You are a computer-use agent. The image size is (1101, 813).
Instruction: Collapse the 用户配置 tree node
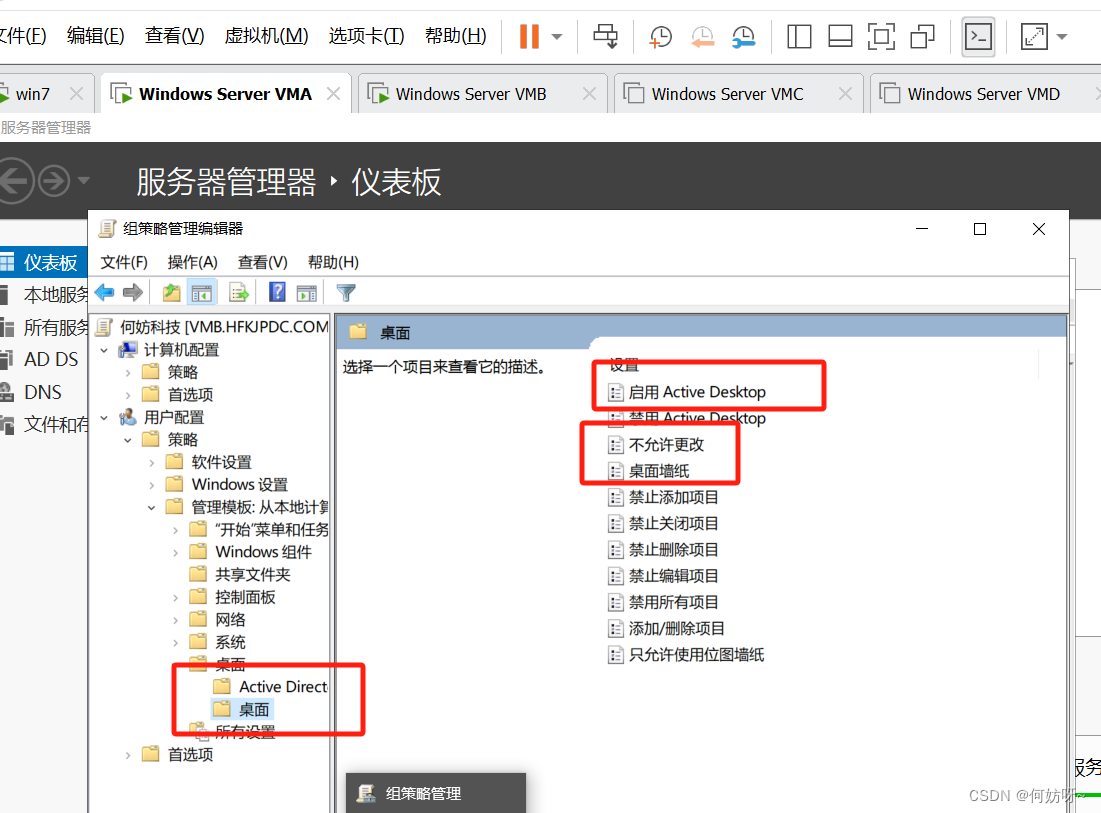click(x=105, y=417)
